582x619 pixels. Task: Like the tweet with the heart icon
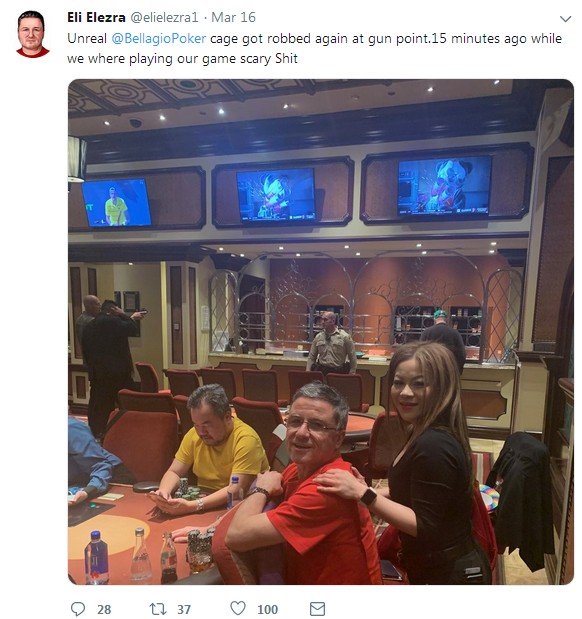tap(238, 608)
